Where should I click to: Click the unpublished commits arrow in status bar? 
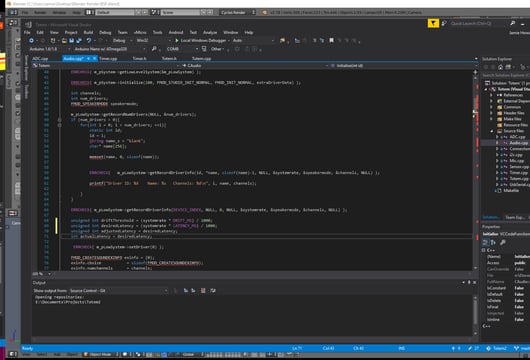coord(456,349)
